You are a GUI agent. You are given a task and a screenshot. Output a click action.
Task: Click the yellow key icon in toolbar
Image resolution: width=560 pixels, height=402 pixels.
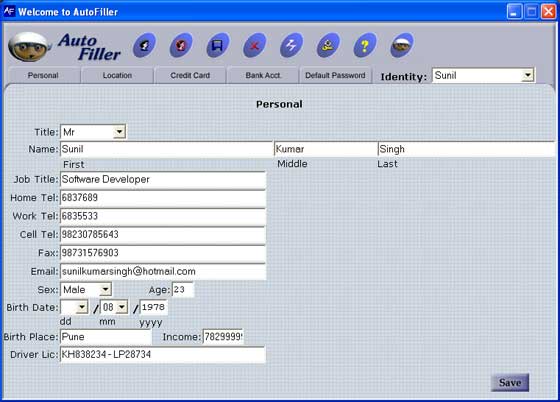coord(328,45)
